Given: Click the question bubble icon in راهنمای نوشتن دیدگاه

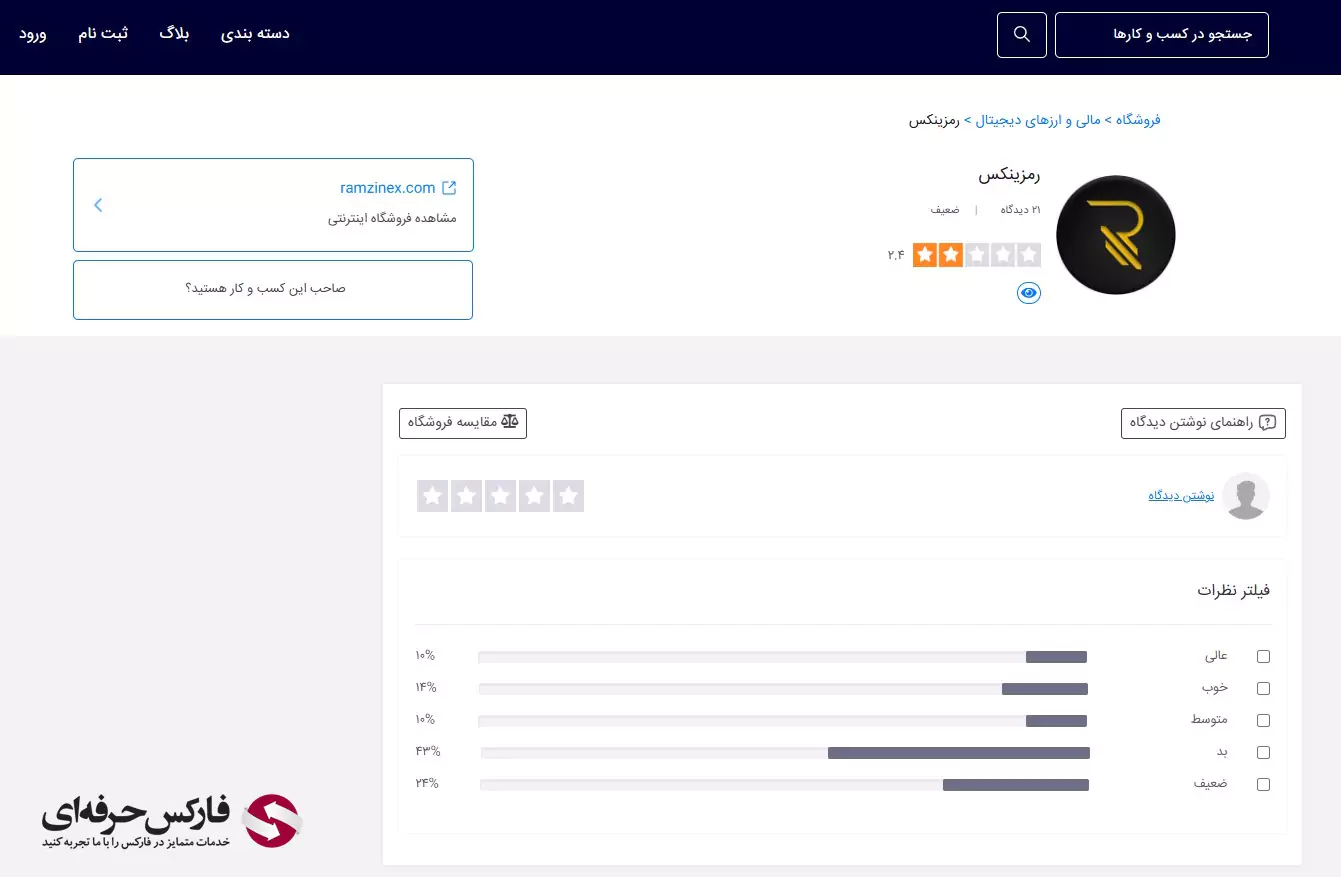Looking at the screenshot, I should 1268,423.
